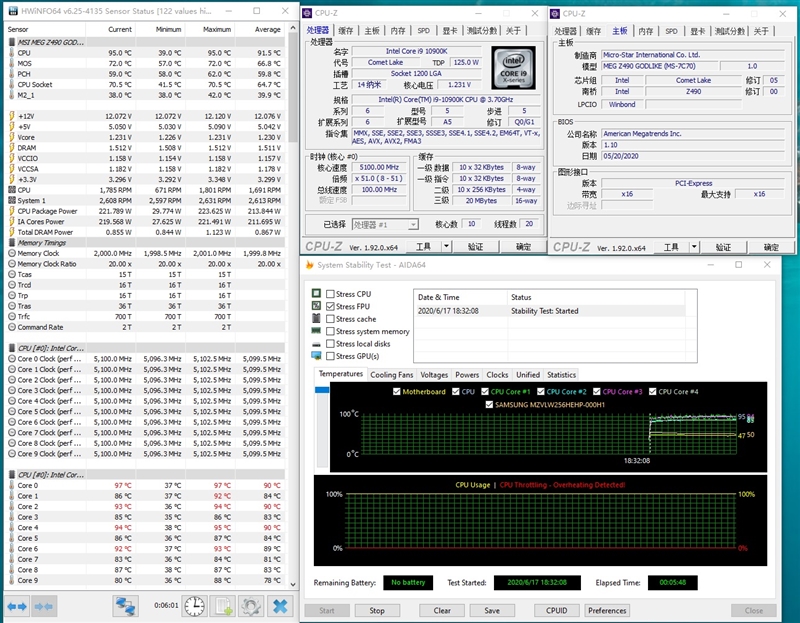Open the SPD tab in CPU-Z

(x=423, y=30)
